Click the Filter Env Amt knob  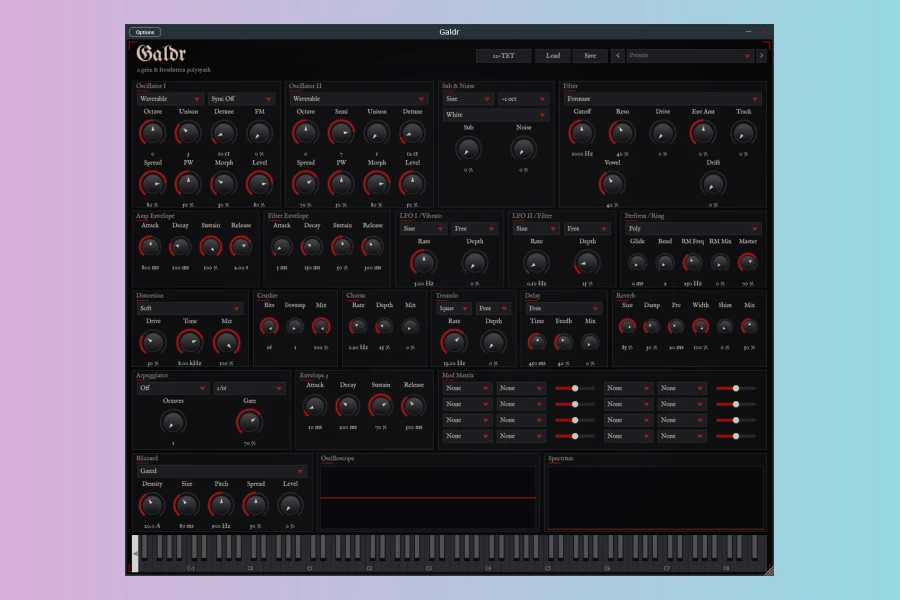703,133
